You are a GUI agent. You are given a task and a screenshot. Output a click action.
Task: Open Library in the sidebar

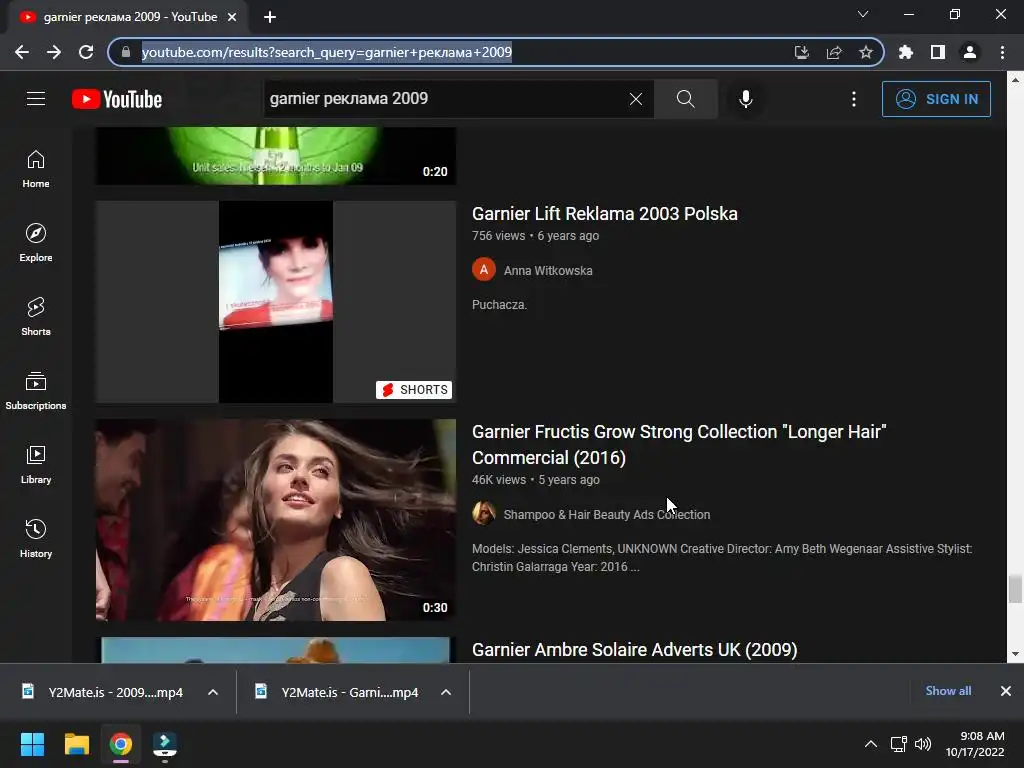click(x=36, y=464)
